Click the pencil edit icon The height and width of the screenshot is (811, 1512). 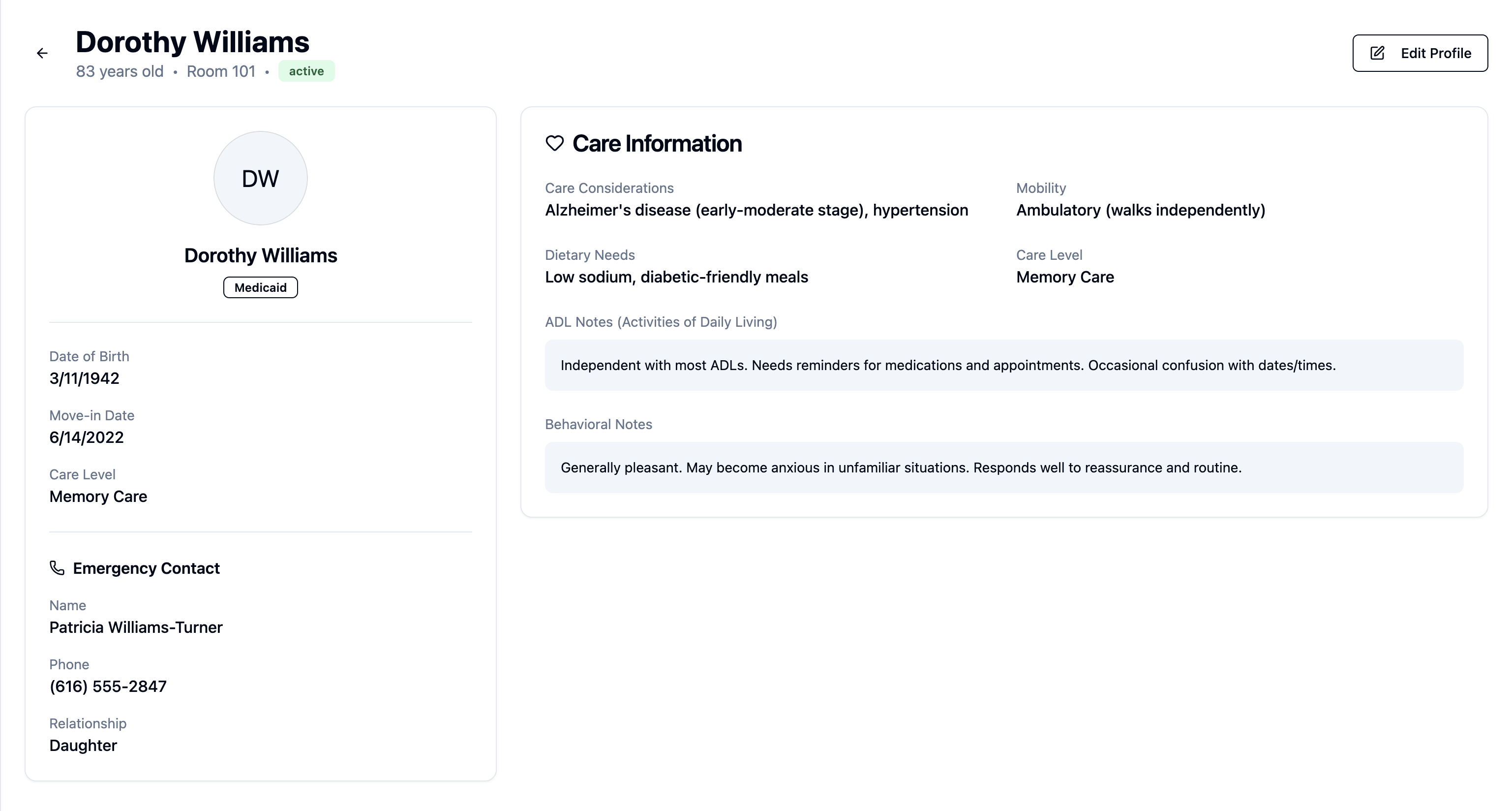pos(1377,54)
